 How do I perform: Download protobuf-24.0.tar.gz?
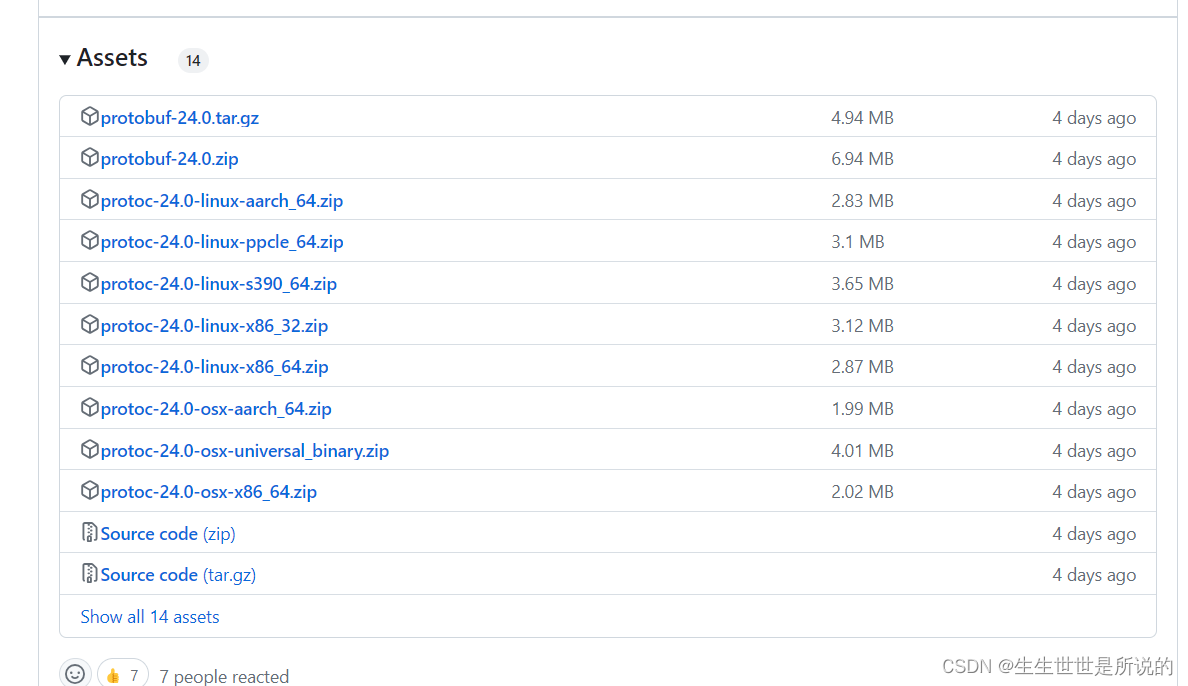pyautogui.click(x=180, y=118)
